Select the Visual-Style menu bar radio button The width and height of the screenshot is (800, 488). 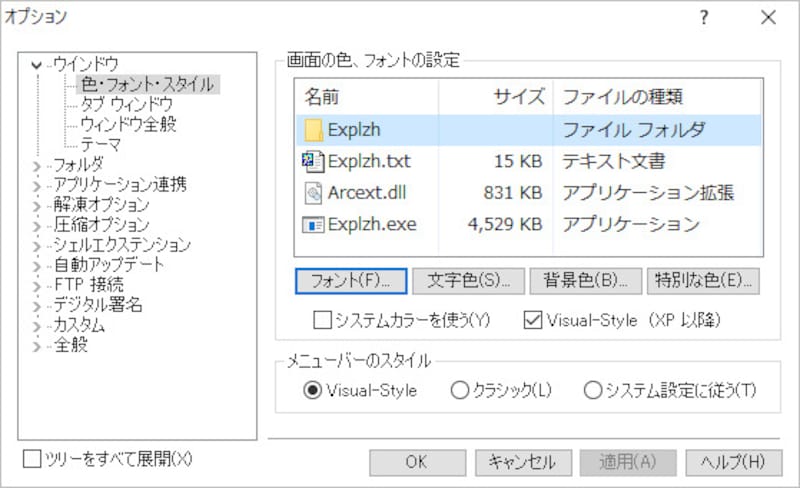coord(312,391)
